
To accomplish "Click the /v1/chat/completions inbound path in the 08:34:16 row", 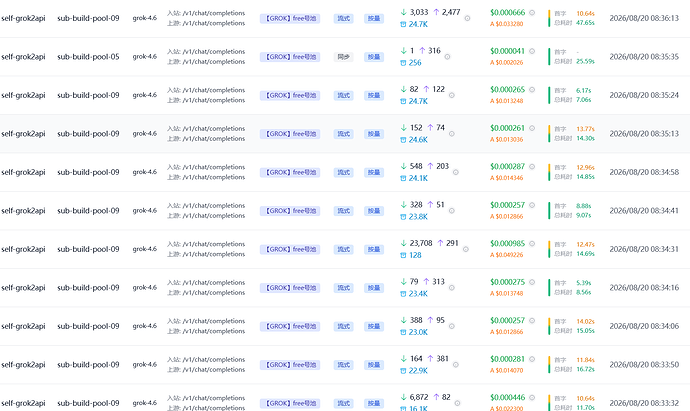I will point(214,283).
